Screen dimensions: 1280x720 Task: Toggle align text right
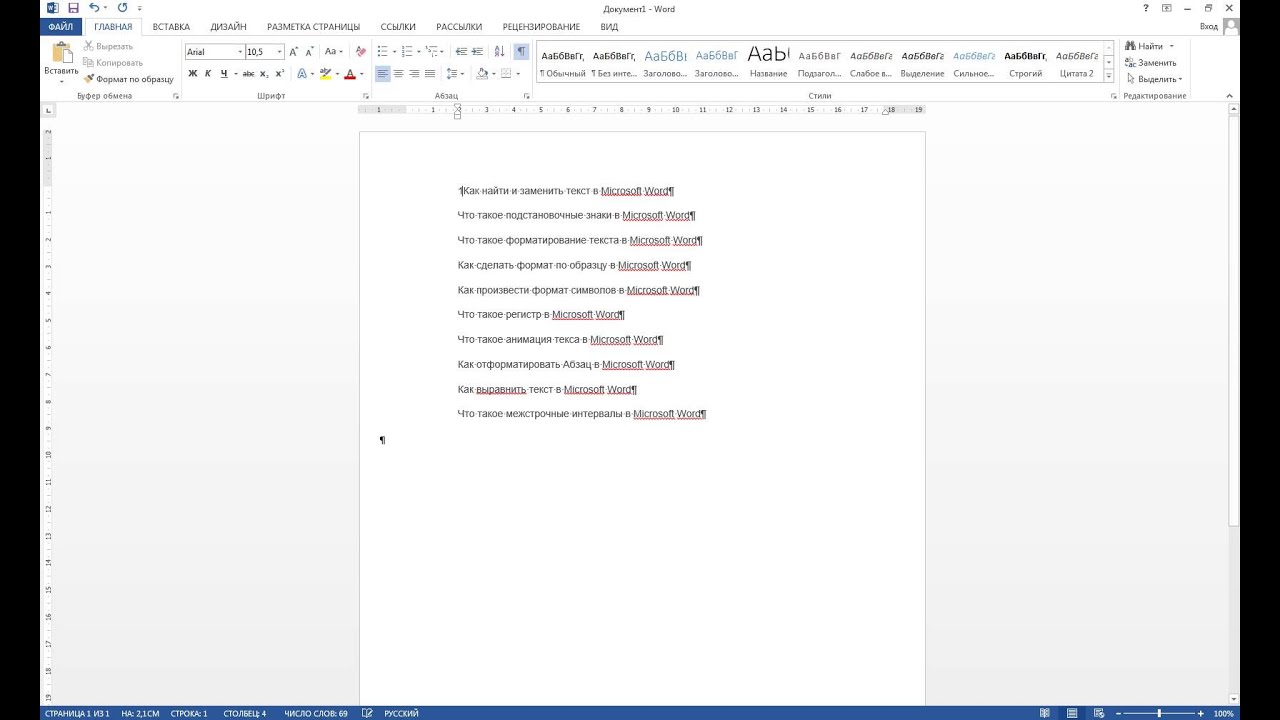414,74
